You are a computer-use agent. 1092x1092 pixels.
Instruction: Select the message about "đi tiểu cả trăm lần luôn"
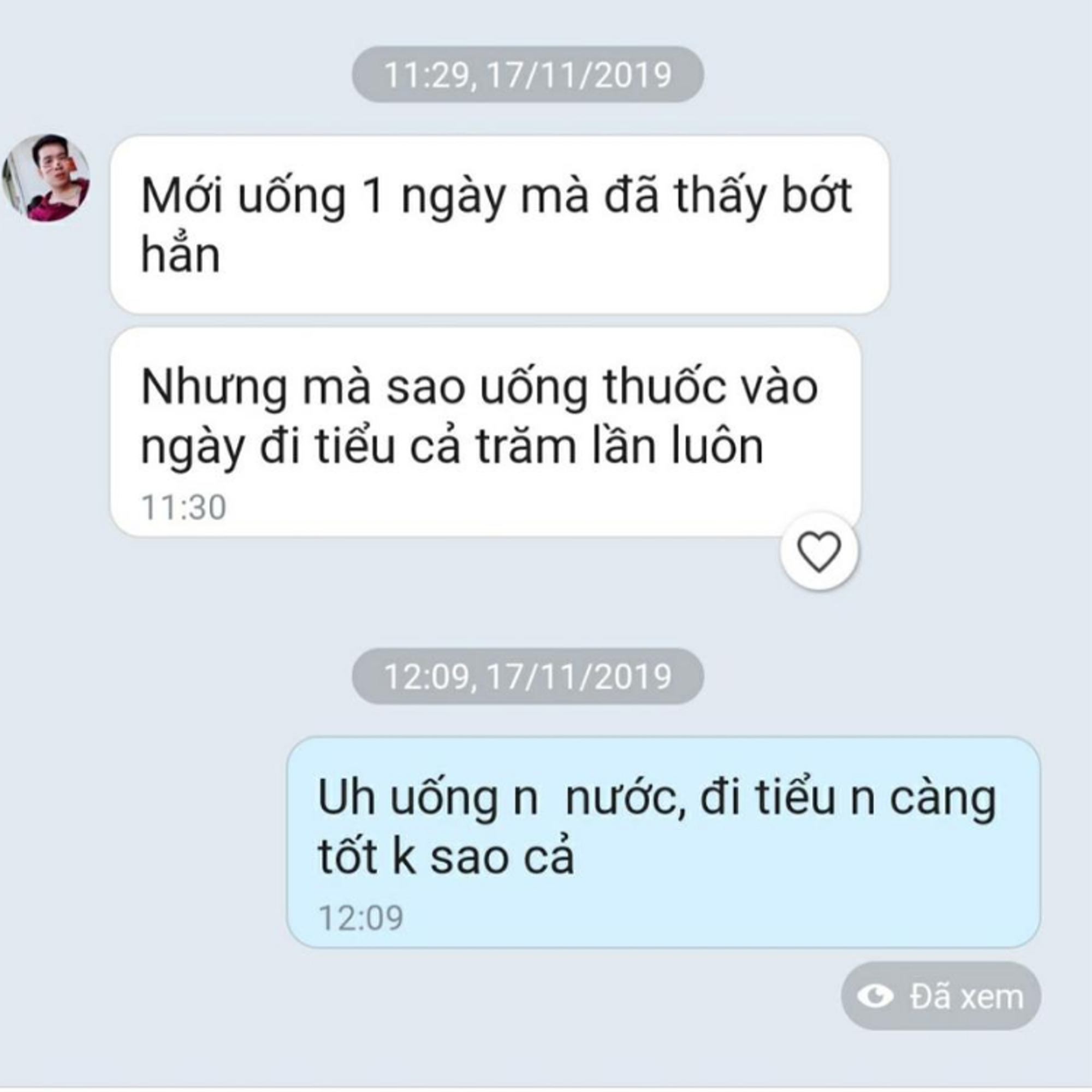pyautogui.click(x=485, y=432)
